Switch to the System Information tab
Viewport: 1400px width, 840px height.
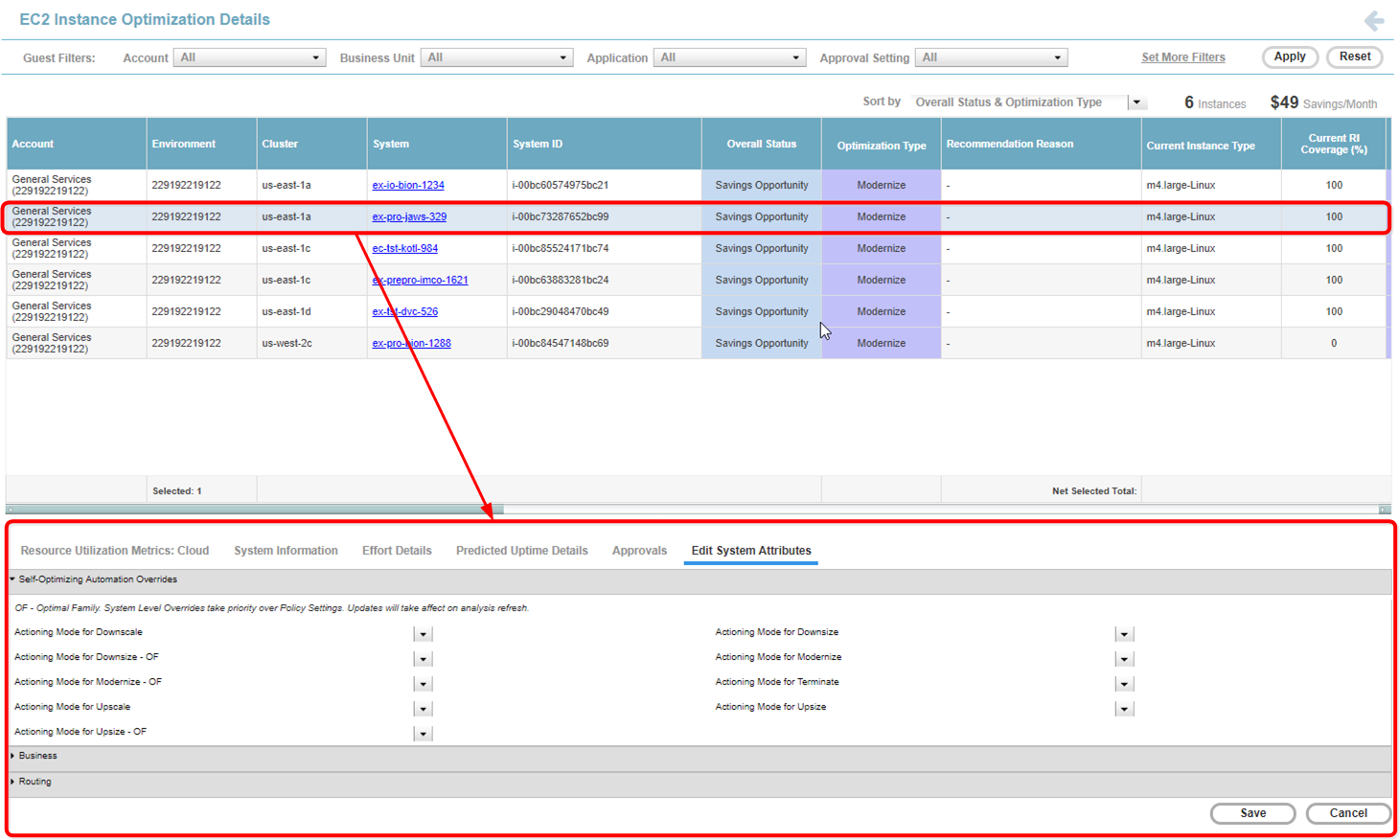click(x=286, y=551)
